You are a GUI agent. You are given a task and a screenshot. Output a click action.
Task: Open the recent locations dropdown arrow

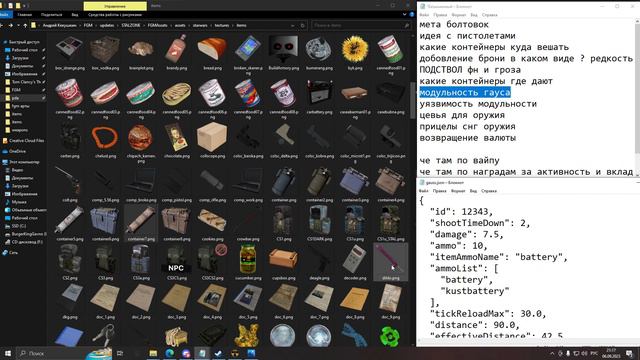(18, 25)
